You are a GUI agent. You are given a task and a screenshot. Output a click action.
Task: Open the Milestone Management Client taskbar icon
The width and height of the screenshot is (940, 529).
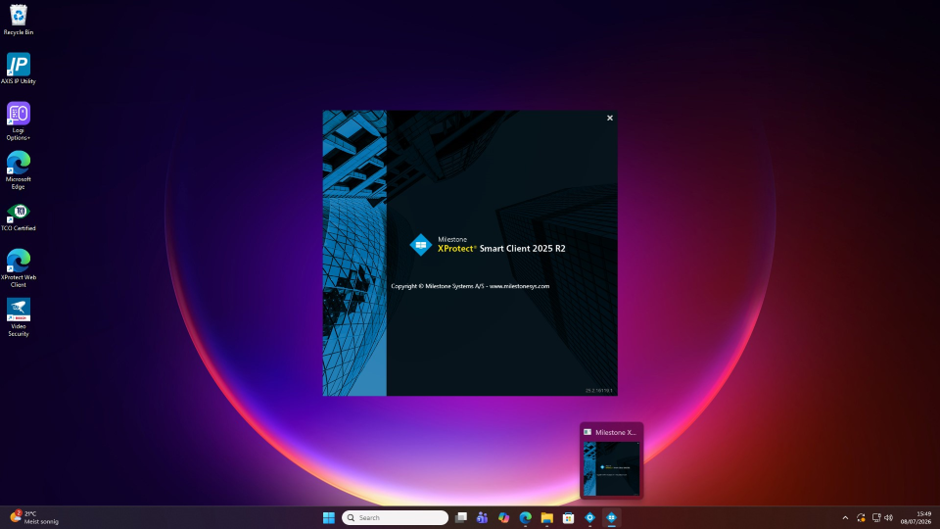tap(590, 518)
